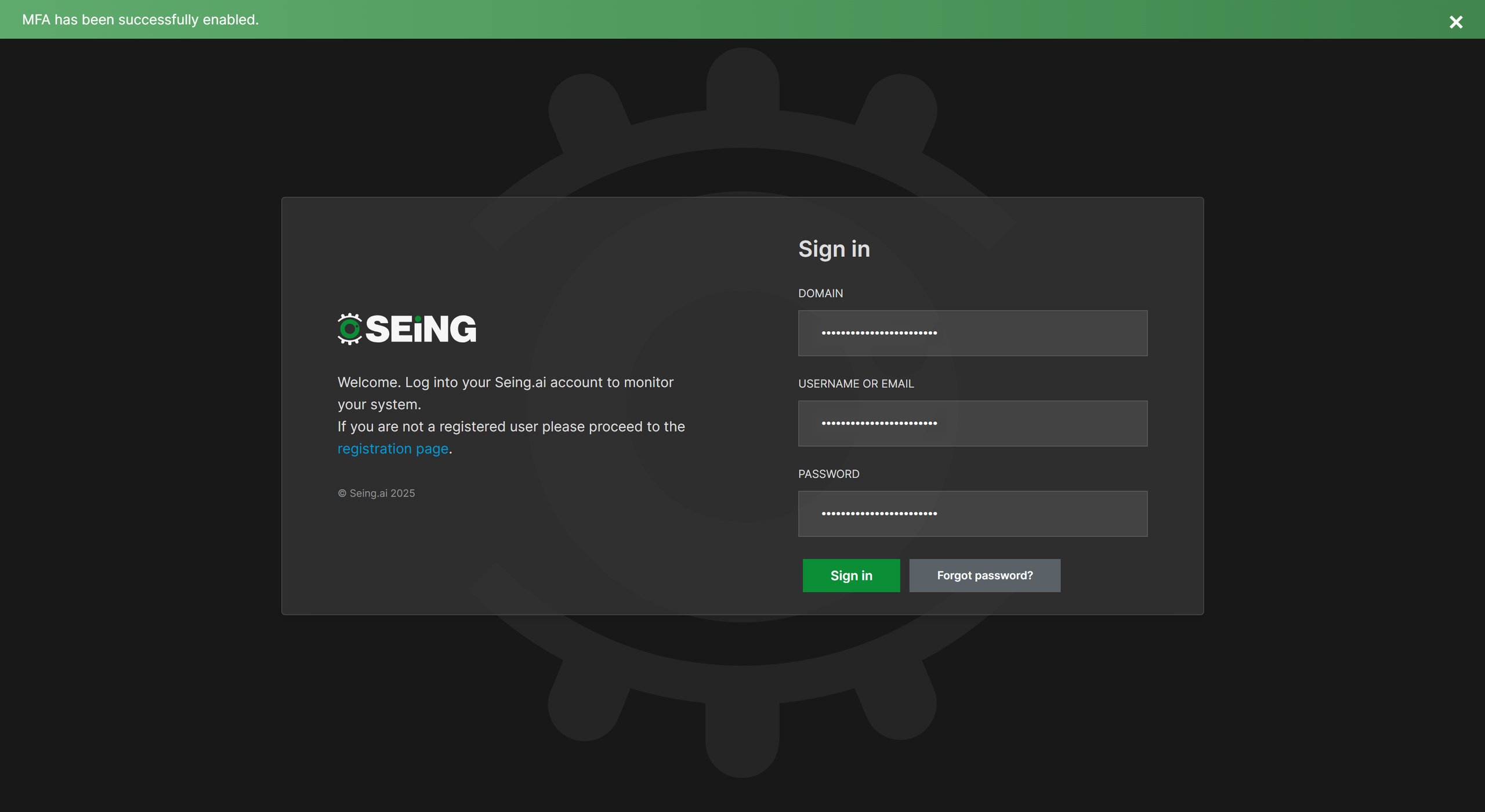Viewport: 1485px width, 812px height.
Task: Click the Seing gear-eye logo icon
Action: click(x=350, y=329)
